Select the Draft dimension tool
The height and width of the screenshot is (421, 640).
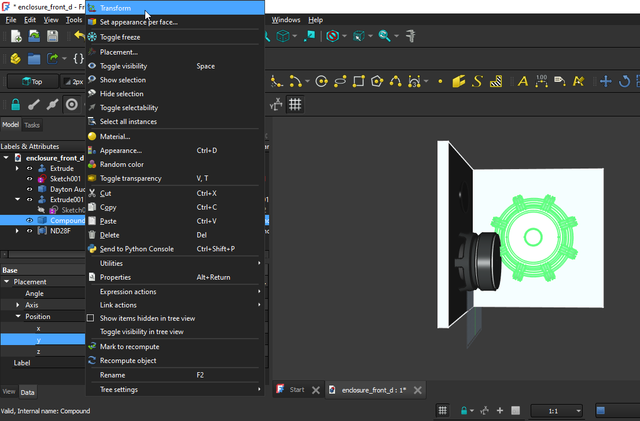541,81
